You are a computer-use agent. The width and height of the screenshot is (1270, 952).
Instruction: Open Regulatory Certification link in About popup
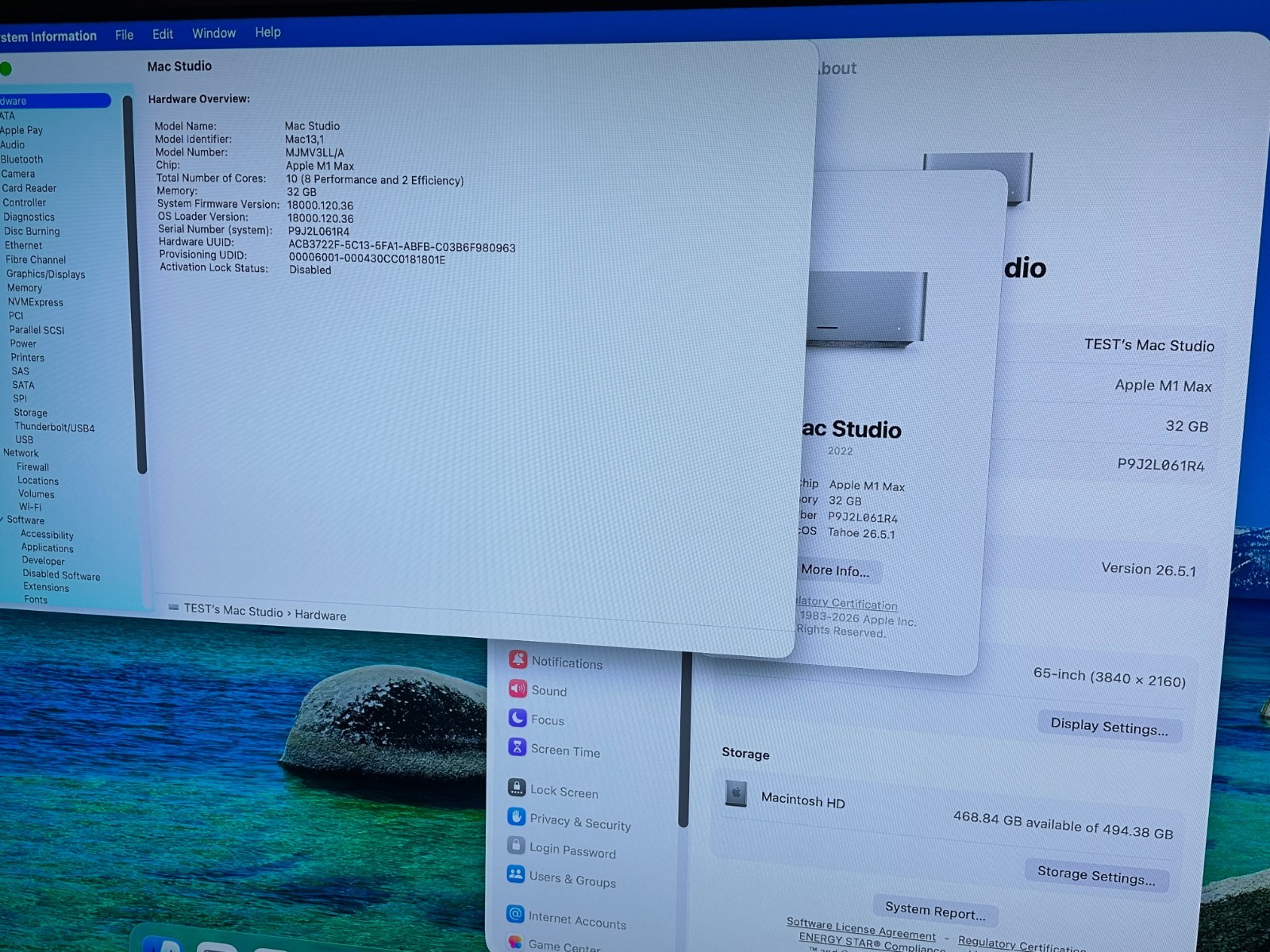pyautogui.click(x=846, y=604)
